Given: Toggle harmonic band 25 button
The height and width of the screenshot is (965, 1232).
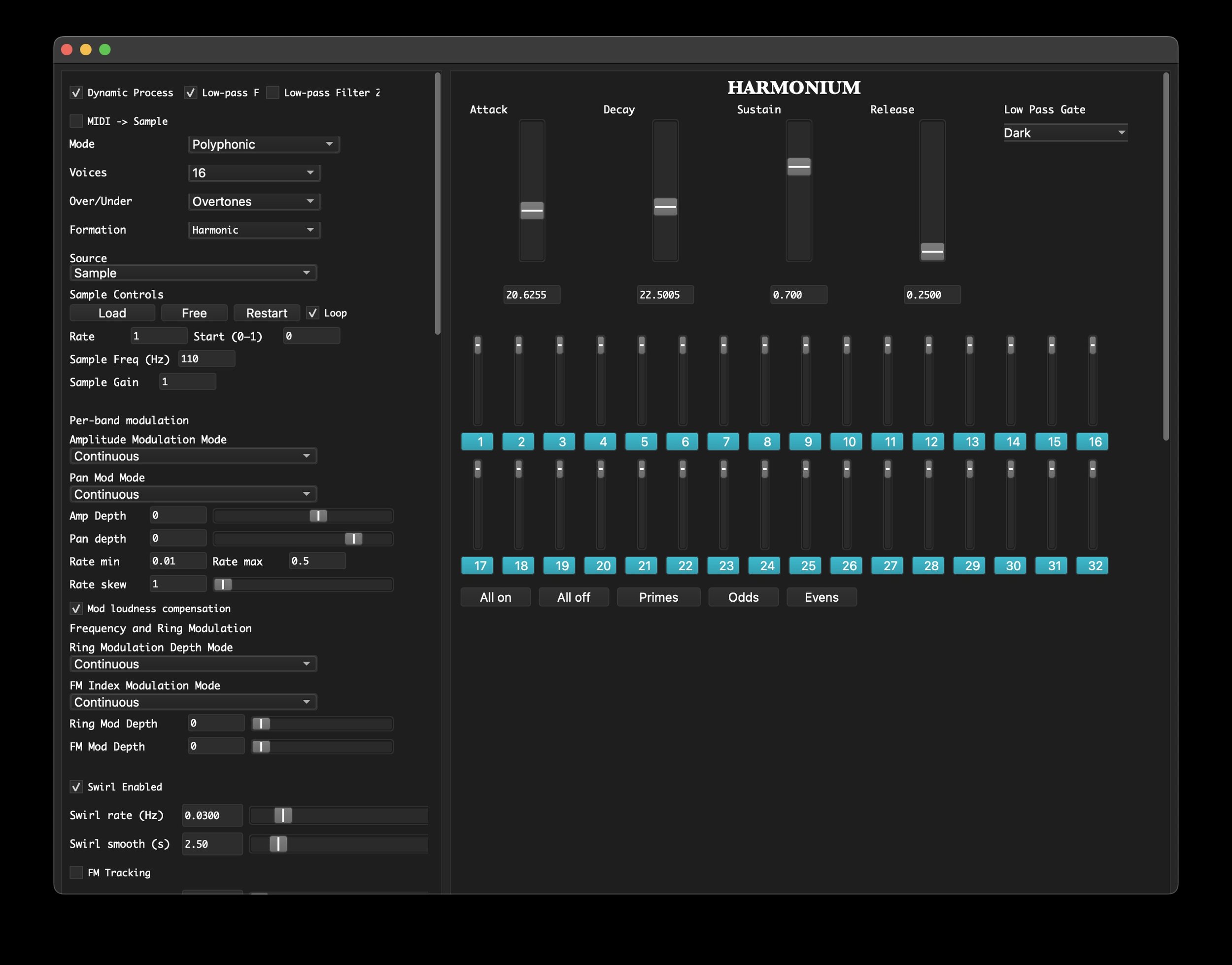Looking at the screenshot, I should click(x=805, y=566).
